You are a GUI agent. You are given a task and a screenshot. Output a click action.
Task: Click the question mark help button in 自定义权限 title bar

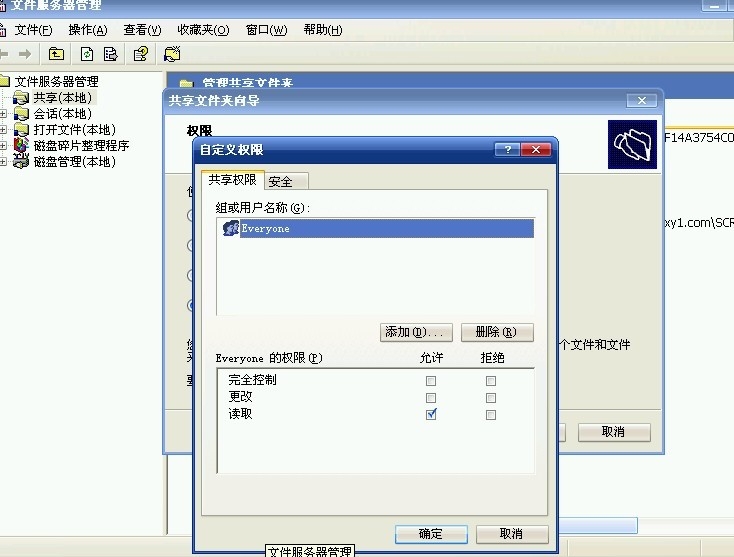click(509, 150)
